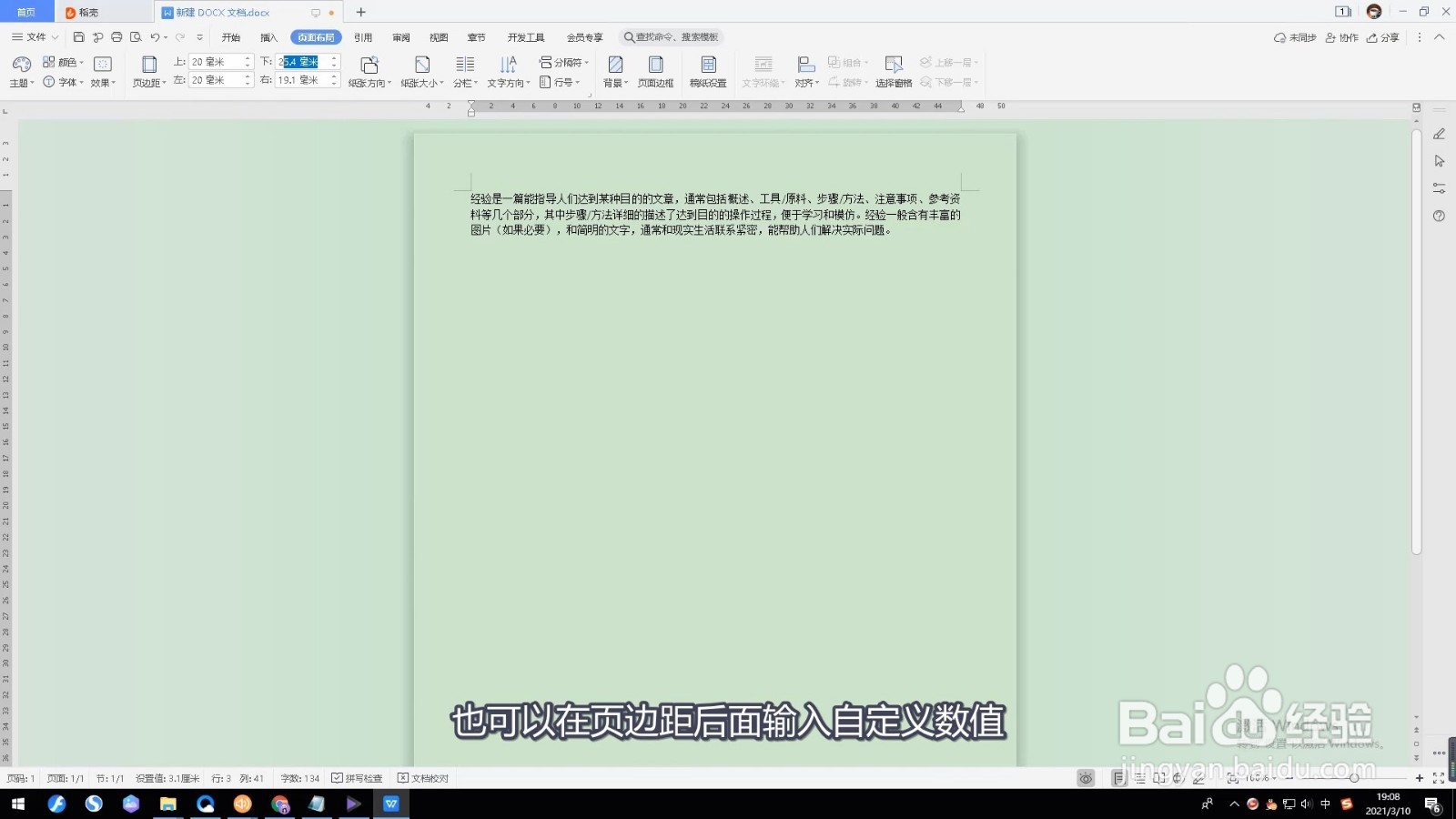Select the Page Layout (页面布局) tab
1456x819 pixels.
(x=316, y=37)
